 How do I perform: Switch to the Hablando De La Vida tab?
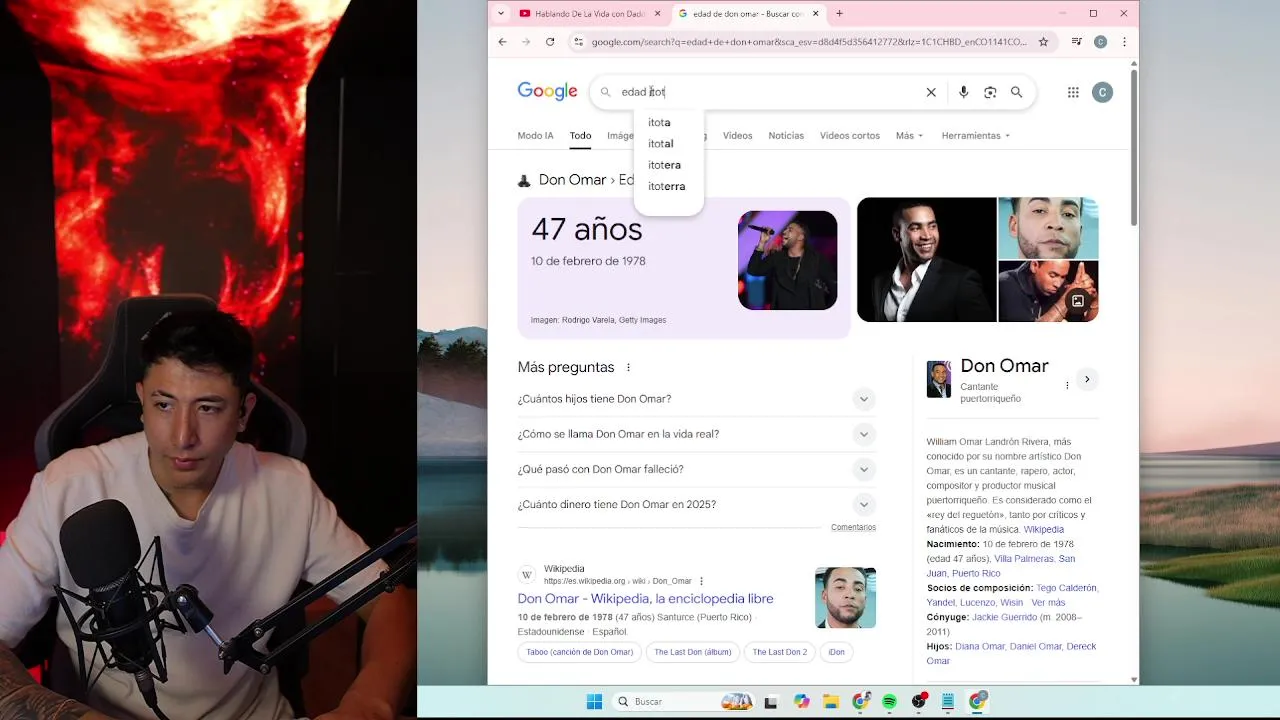click(590, 14)
